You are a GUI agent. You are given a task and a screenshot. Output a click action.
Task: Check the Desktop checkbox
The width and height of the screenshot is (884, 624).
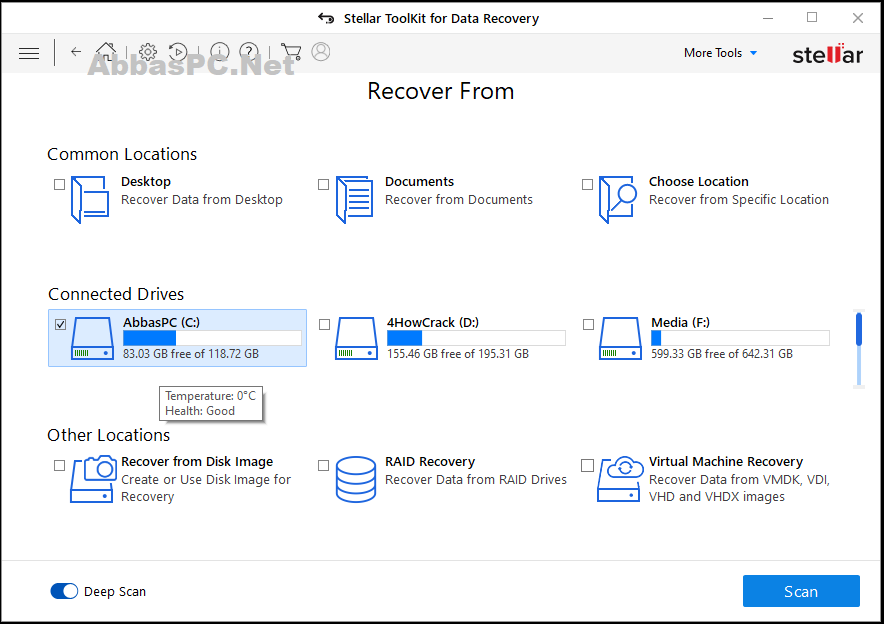click(x=59, y=184)
